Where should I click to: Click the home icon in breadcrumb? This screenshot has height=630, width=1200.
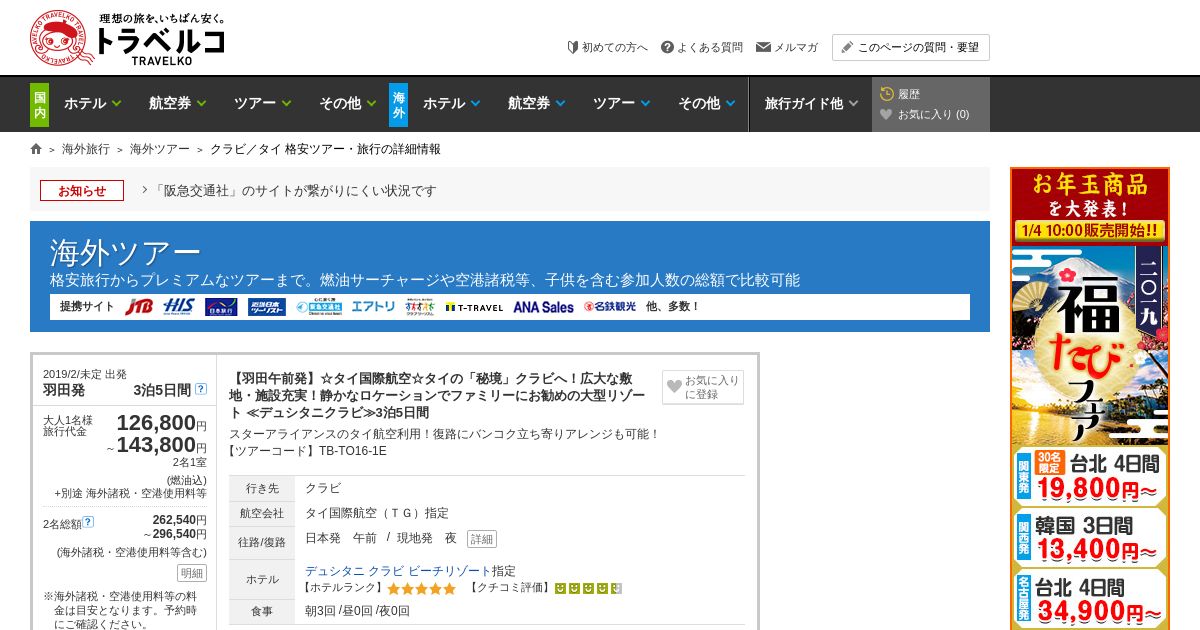point(36,149)
